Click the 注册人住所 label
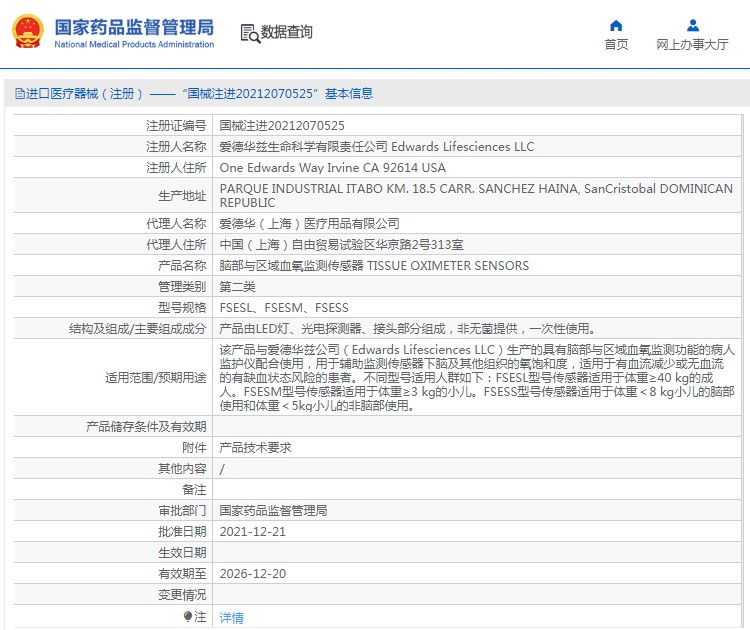This screenshot has width=750, height=630. (176, 168)
